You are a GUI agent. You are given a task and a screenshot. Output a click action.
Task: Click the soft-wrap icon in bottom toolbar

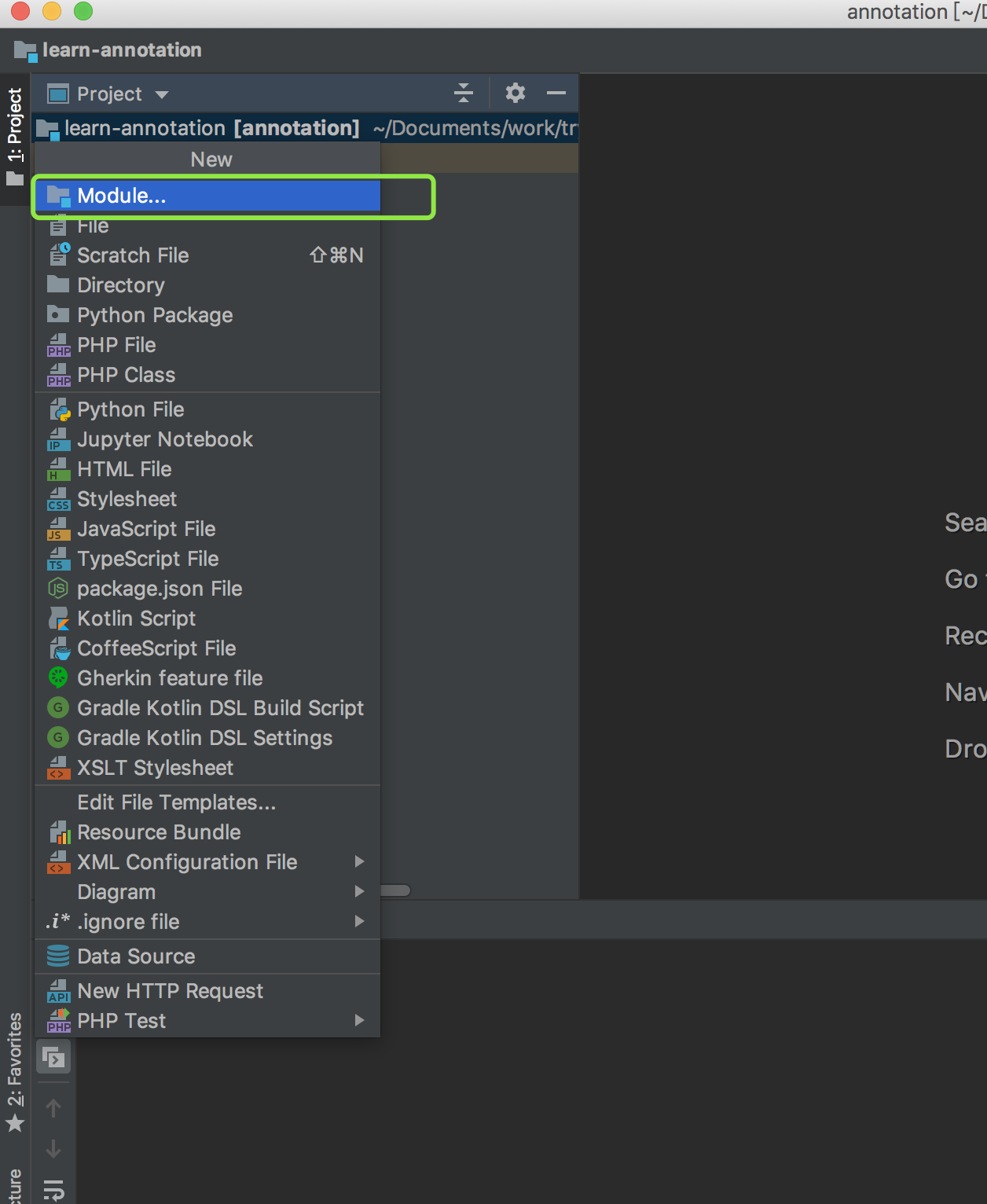(x=53, y=1190)
